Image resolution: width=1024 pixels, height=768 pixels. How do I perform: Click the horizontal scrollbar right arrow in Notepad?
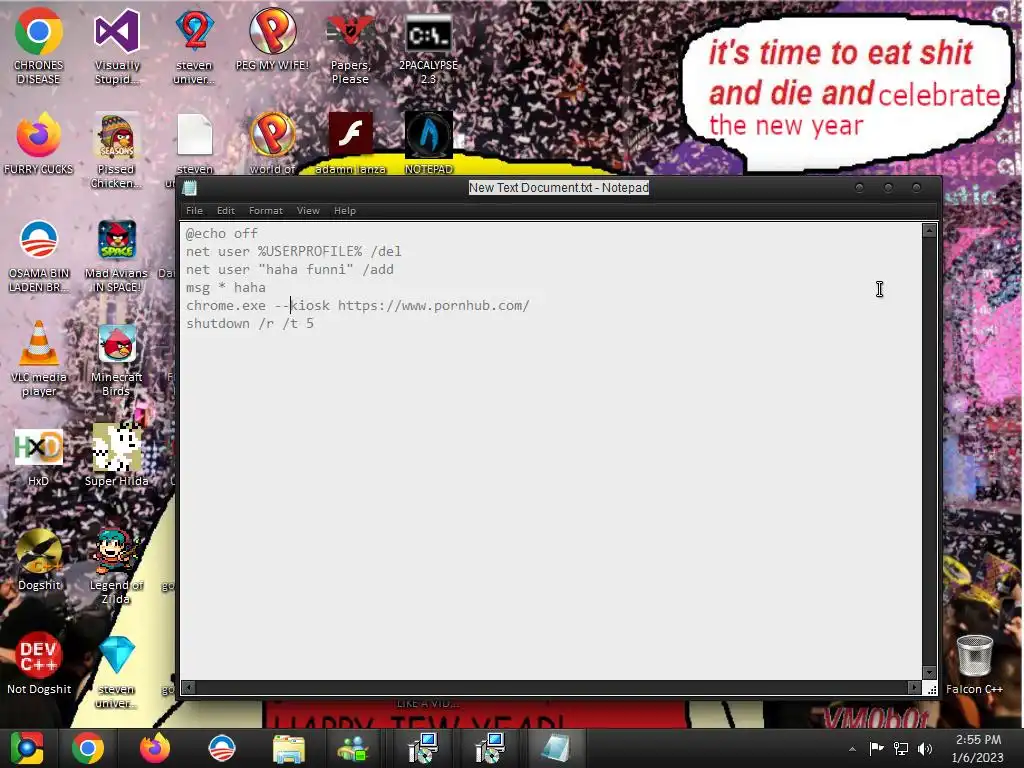click(914, 688)
